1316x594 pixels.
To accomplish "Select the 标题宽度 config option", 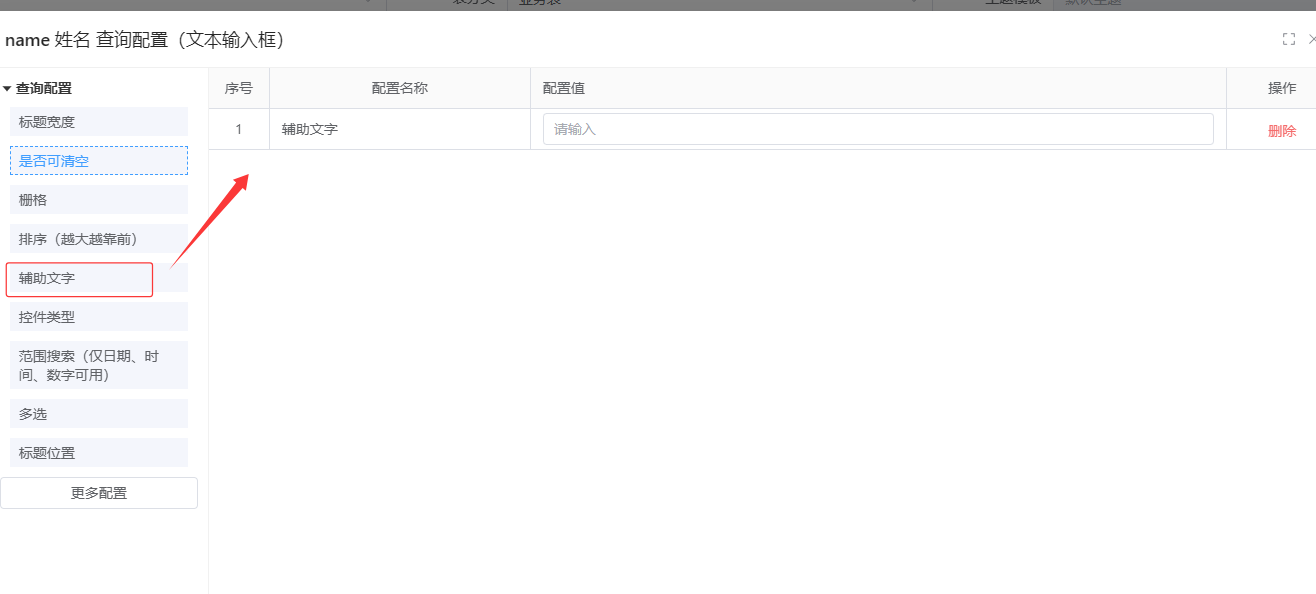I will 99,122.
